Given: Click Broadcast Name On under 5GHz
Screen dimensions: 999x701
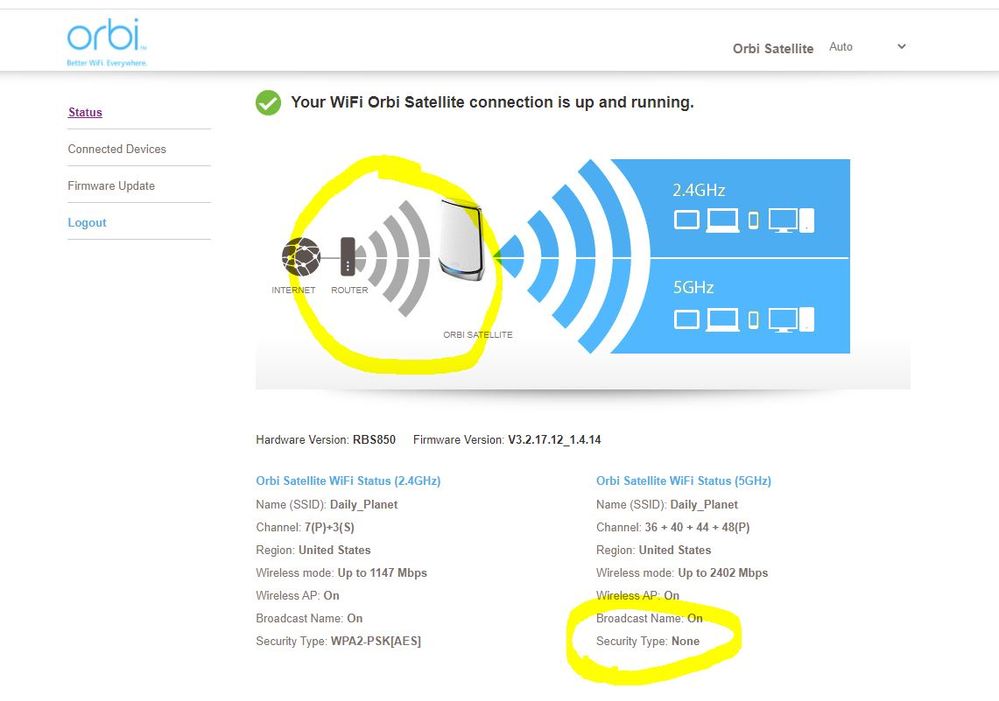Looking at the screenshot, I should pyautogui.click(x=649, y=619).
